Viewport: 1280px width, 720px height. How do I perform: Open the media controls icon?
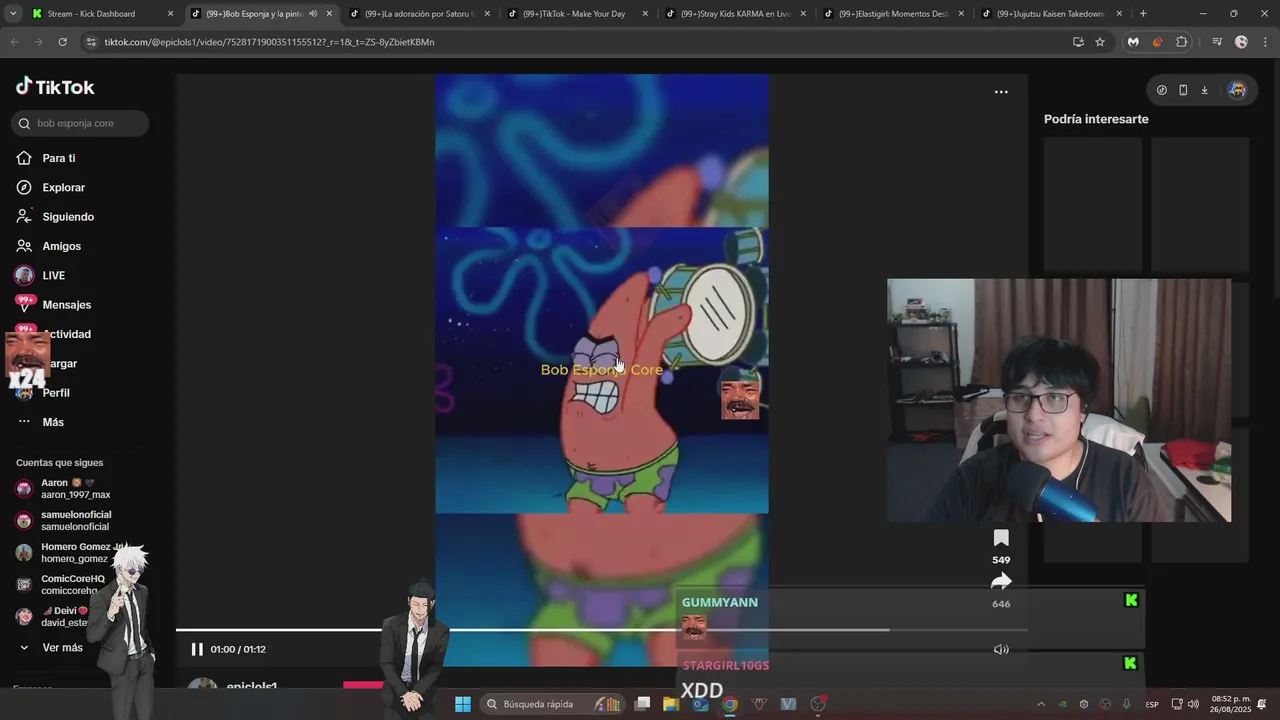click(x=1217, y=42)
